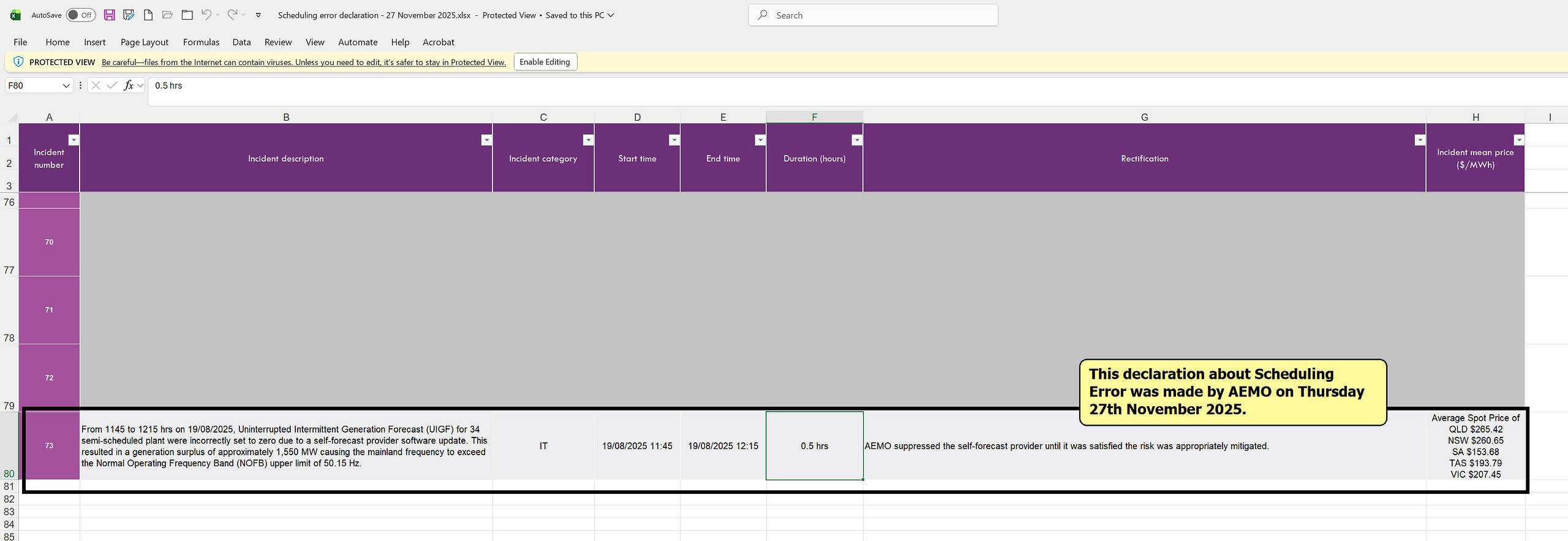Select the column G header

(1144, 117)
